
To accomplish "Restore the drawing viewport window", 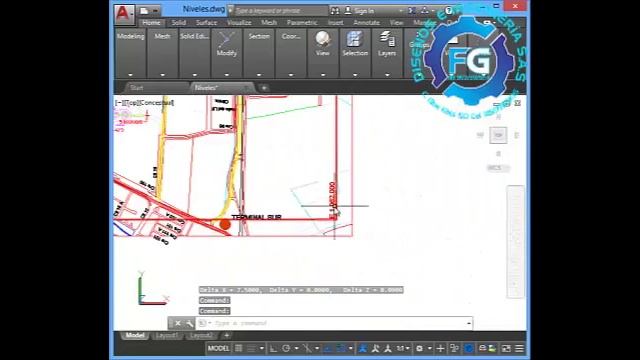I will pos(507,104).
